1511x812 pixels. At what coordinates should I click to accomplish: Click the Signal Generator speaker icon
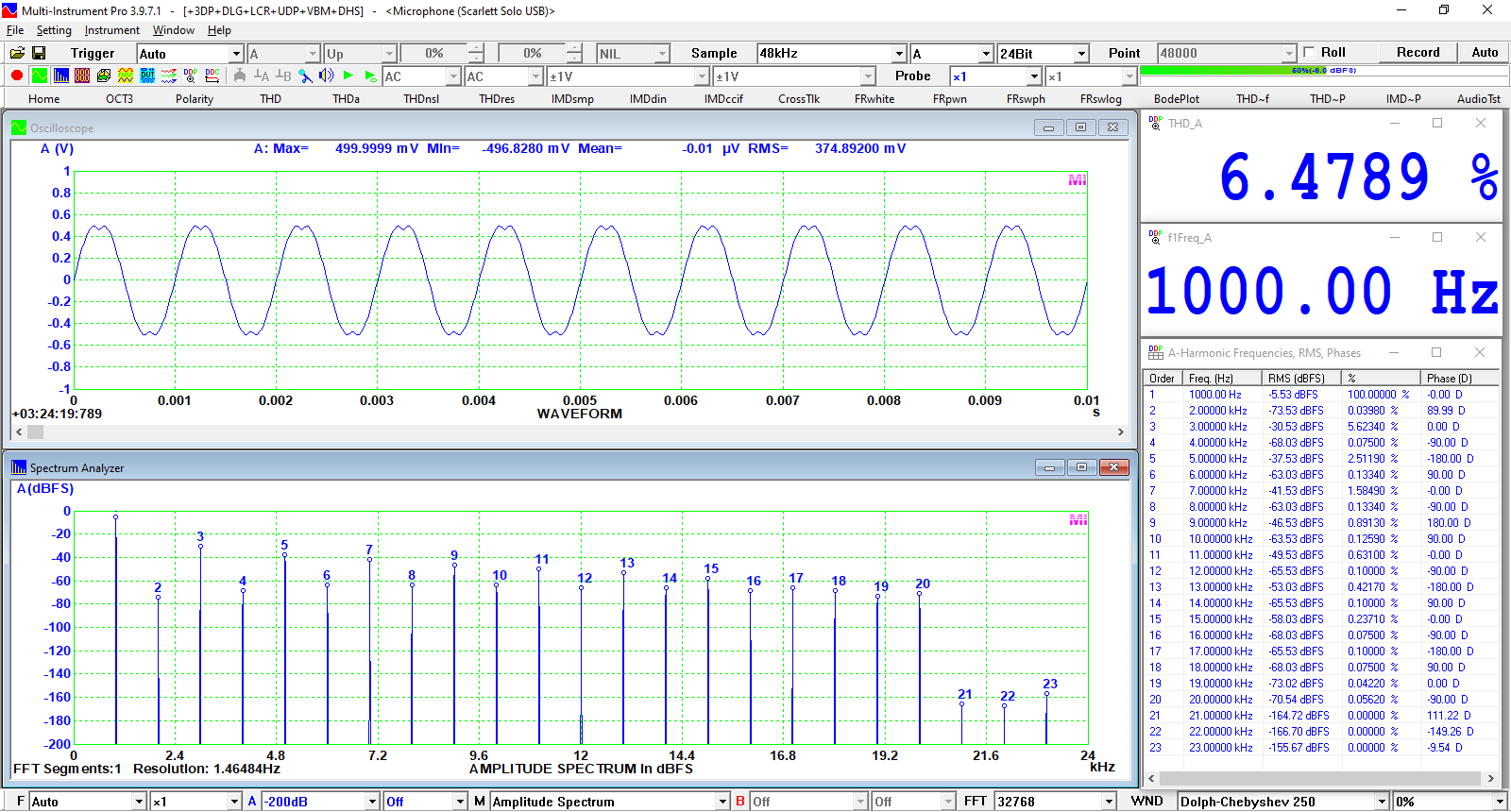click(x=327, y=76)
